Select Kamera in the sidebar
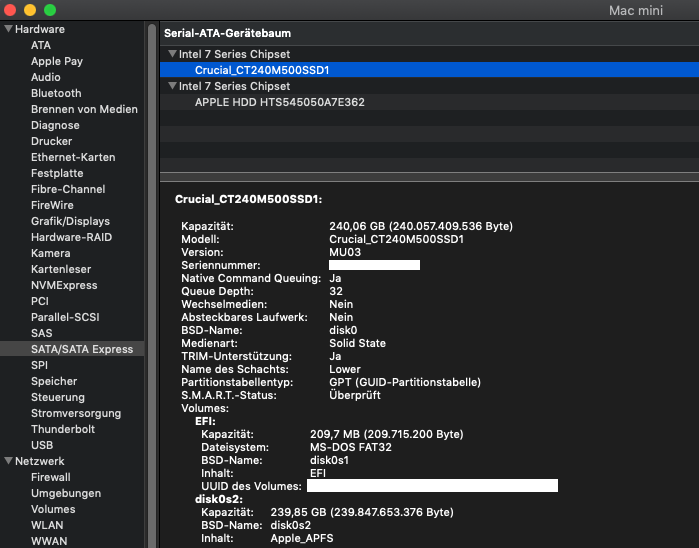Image resolution: width=699 pixels, height=548 pixels. coord(51,253)
